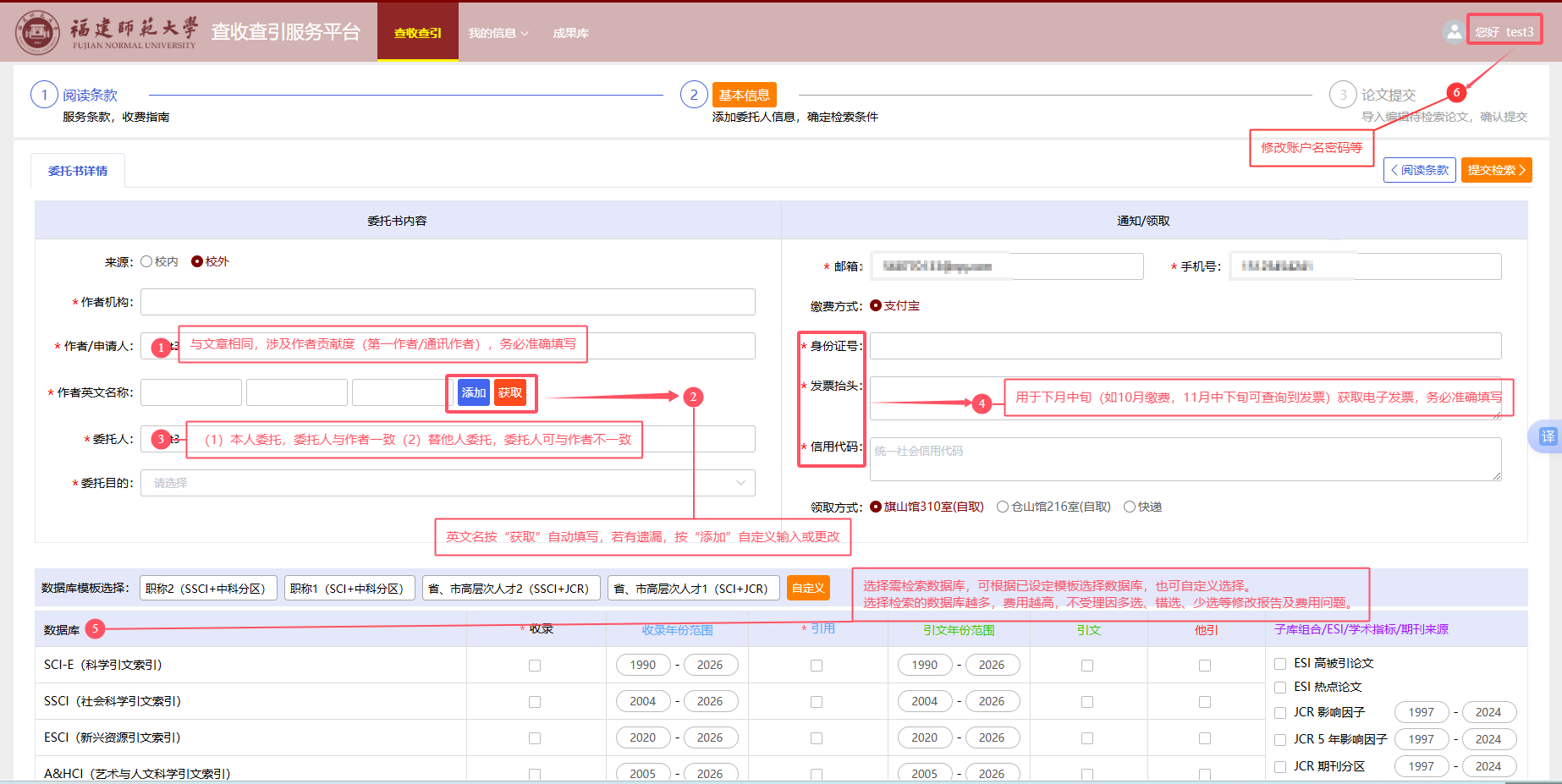This screenshot has height=784, width=1562.
Task: Click the 提交检索 button
Action: 1495,170
